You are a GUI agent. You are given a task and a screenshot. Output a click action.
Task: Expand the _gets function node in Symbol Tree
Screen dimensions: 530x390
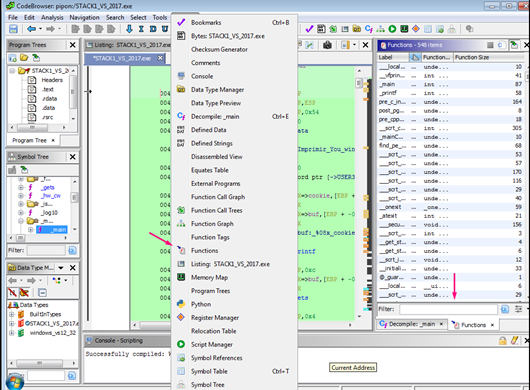click(21, 187)
